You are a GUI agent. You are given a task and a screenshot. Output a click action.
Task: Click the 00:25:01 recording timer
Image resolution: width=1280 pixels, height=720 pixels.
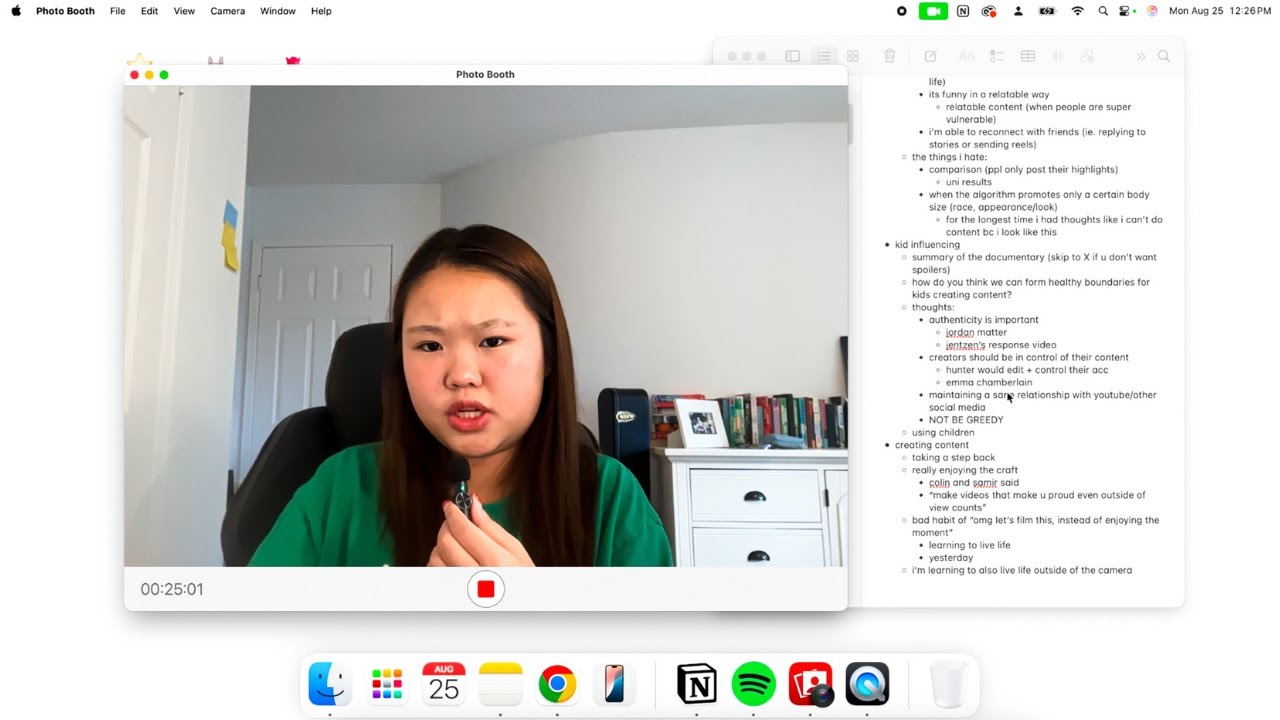coord(172,589)
